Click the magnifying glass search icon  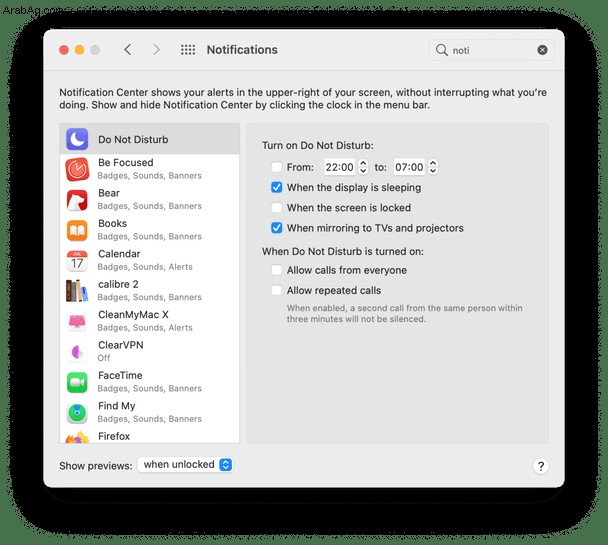[x=441, y=50]
